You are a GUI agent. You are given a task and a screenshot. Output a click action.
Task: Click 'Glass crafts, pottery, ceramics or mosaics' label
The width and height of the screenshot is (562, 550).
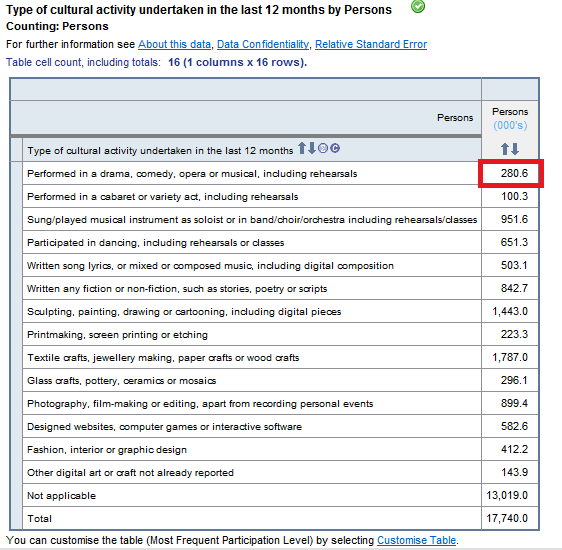point(122,381)
